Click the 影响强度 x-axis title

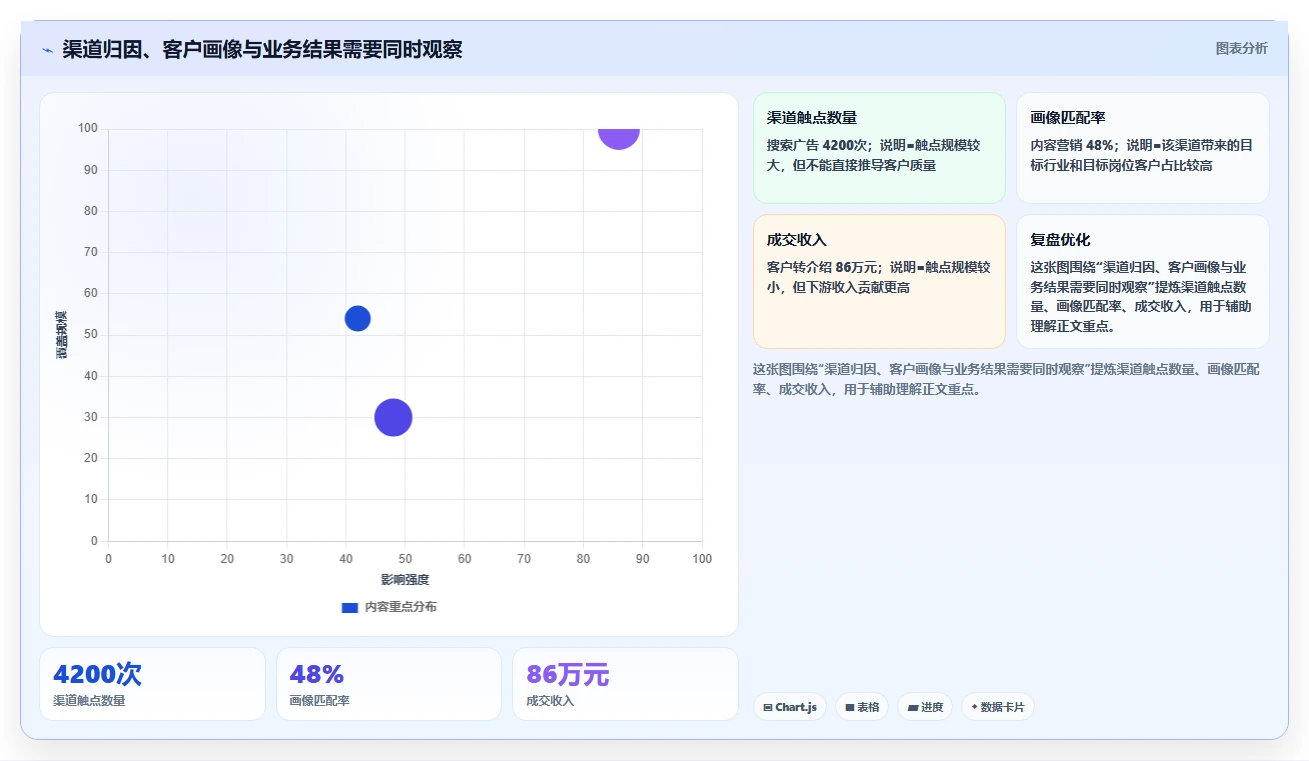(405, 580)
